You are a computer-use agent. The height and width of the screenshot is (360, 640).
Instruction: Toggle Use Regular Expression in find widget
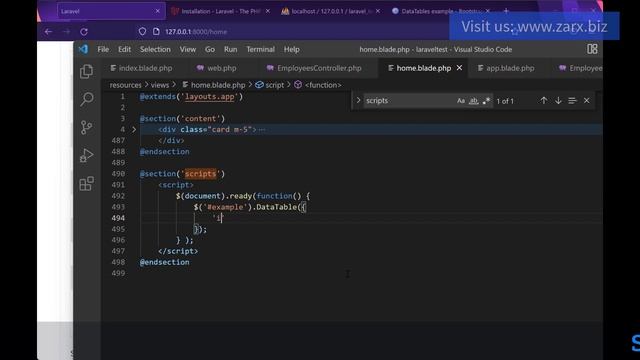tap(486, 101)
